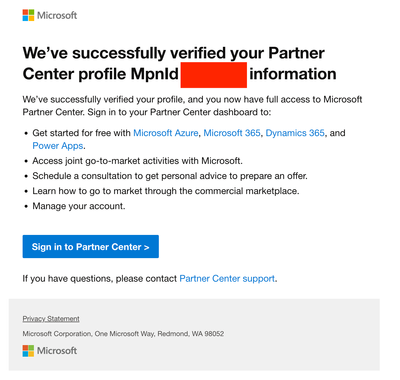Click the intro paragraph about full access

192,106
